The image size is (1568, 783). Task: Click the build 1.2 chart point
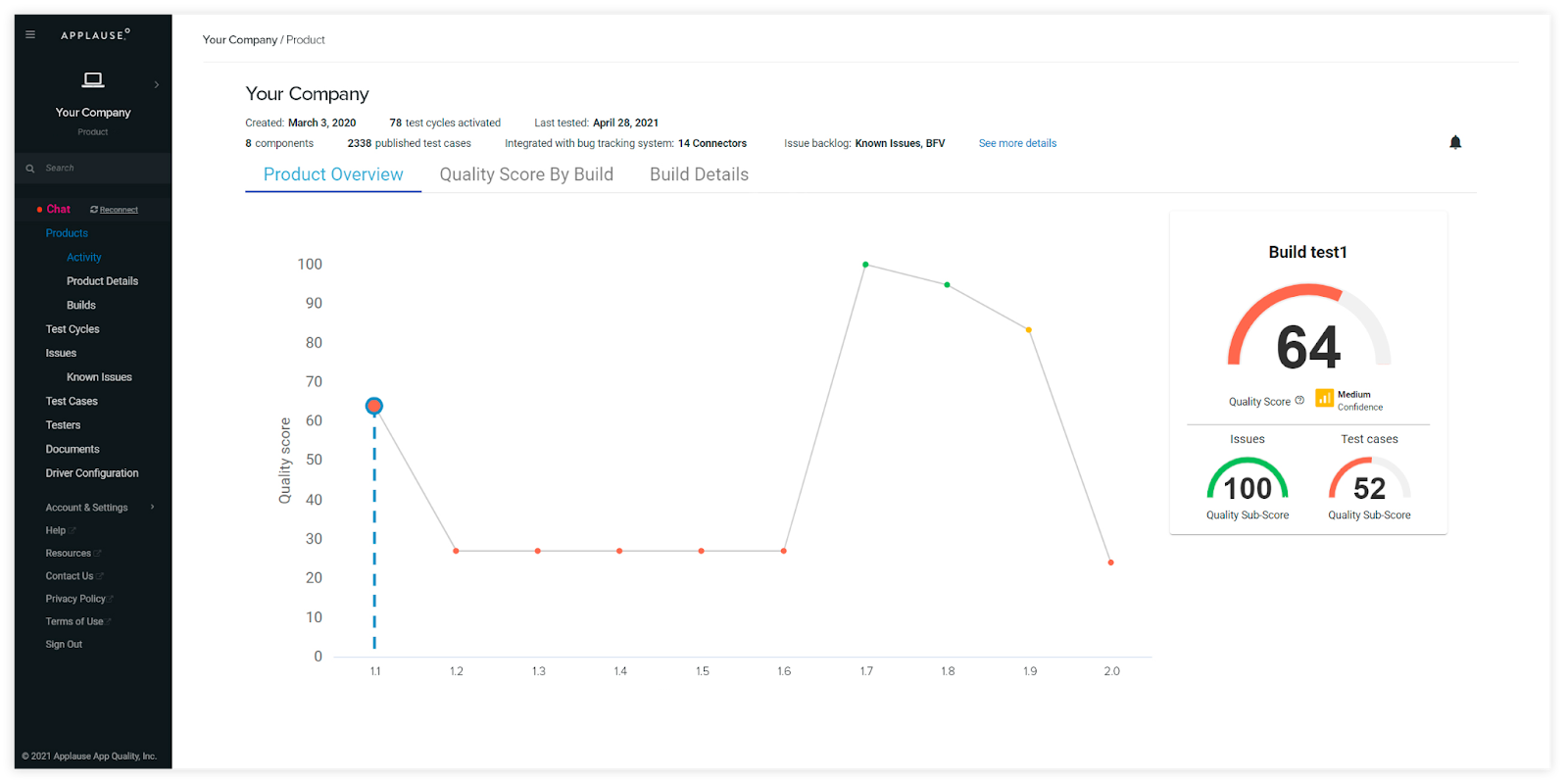(456, 551)
